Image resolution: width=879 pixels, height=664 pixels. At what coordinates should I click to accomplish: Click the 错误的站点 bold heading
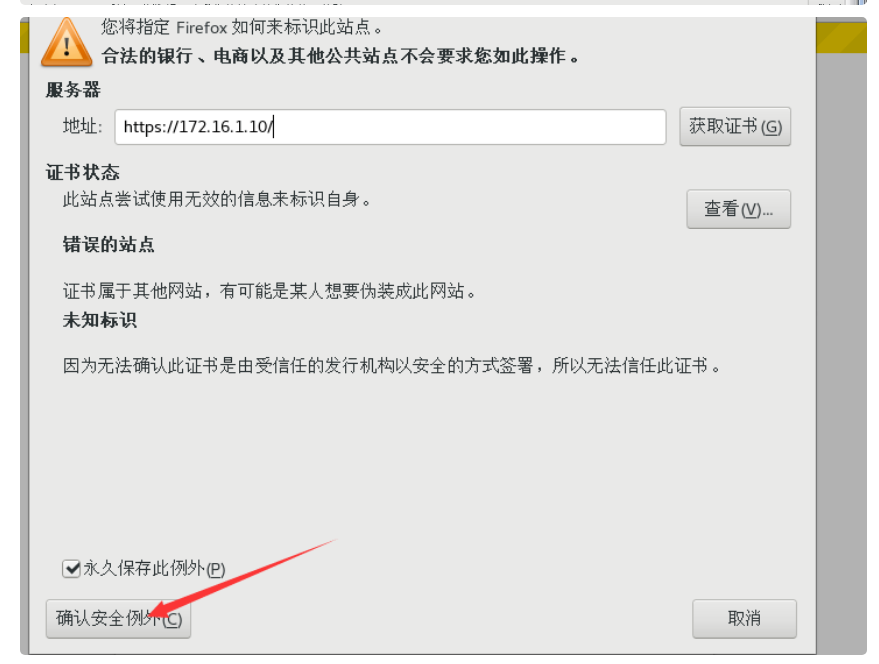coord(108,245)
